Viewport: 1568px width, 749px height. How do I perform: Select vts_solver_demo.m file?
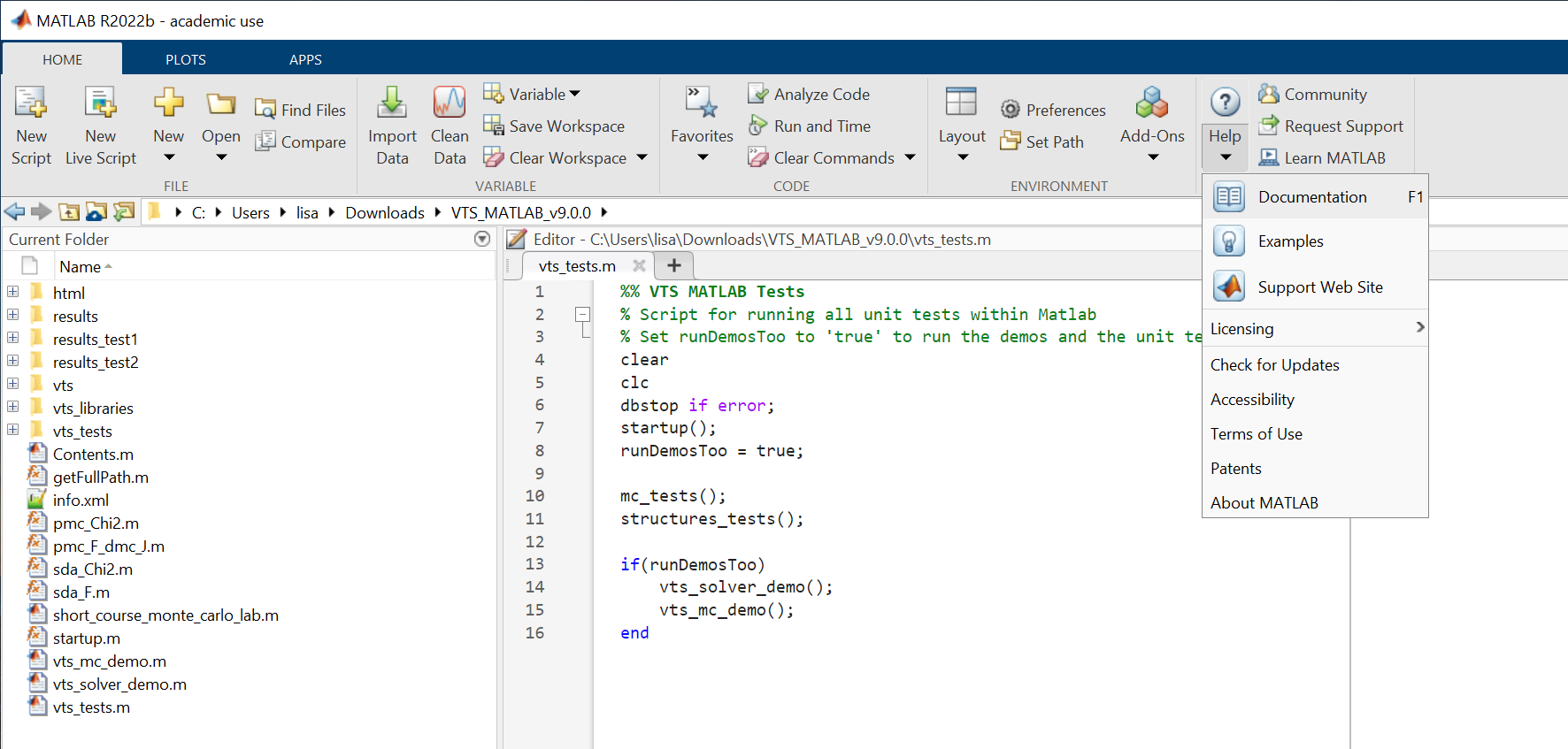click(119, 684)
